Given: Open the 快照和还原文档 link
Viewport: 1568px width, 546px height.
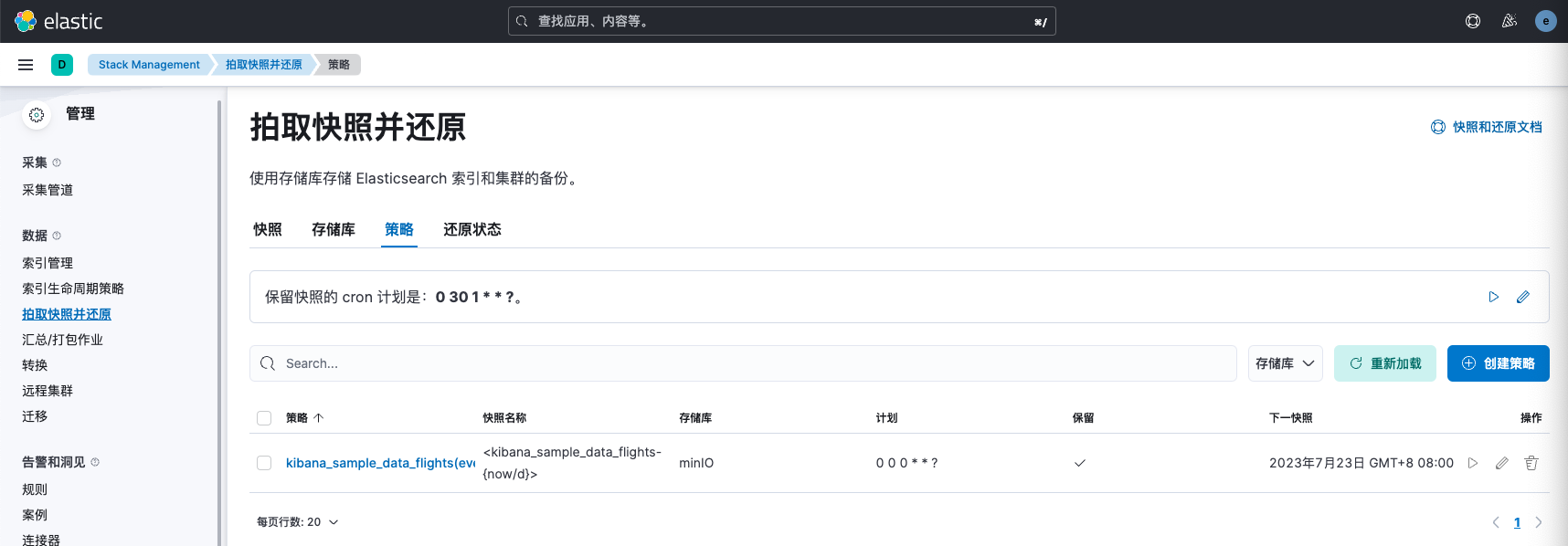Looking at the screenshot, I should 1487,127.
